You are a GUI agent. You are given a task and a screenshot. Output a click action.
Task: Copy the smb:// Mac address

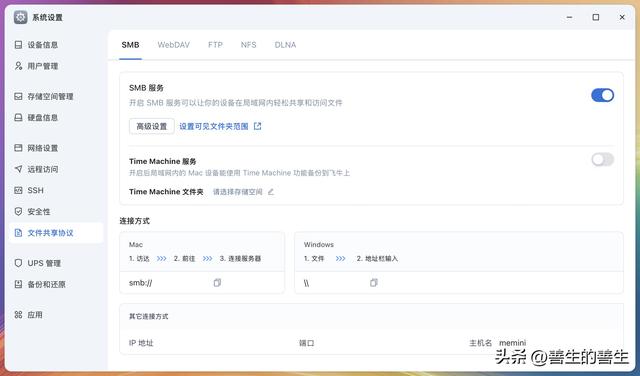click(217, 283)
